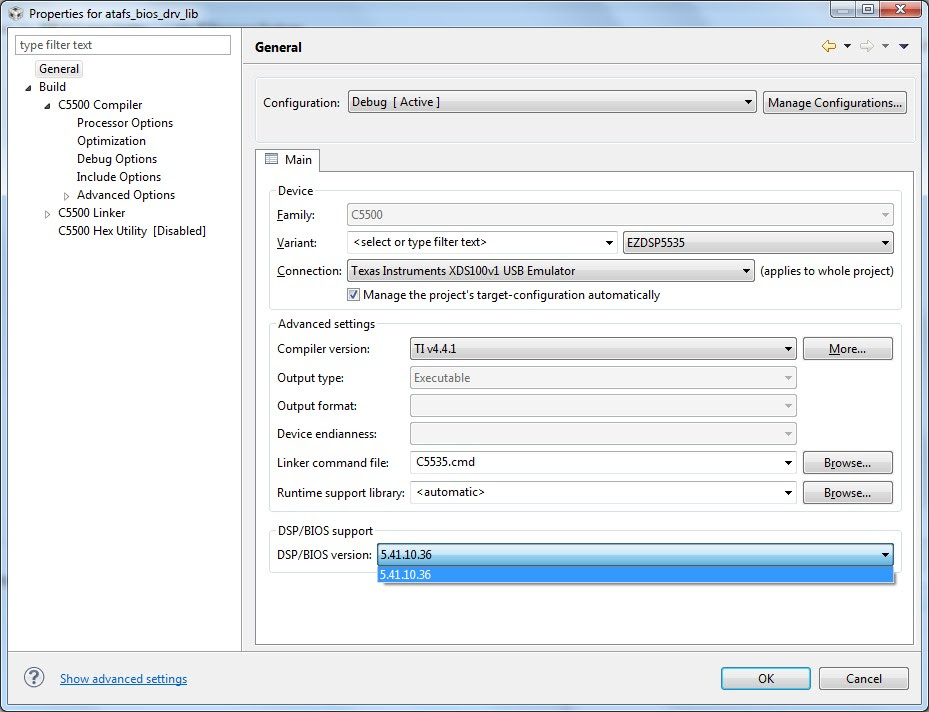Close the Properties dialog window

[901, 9]
